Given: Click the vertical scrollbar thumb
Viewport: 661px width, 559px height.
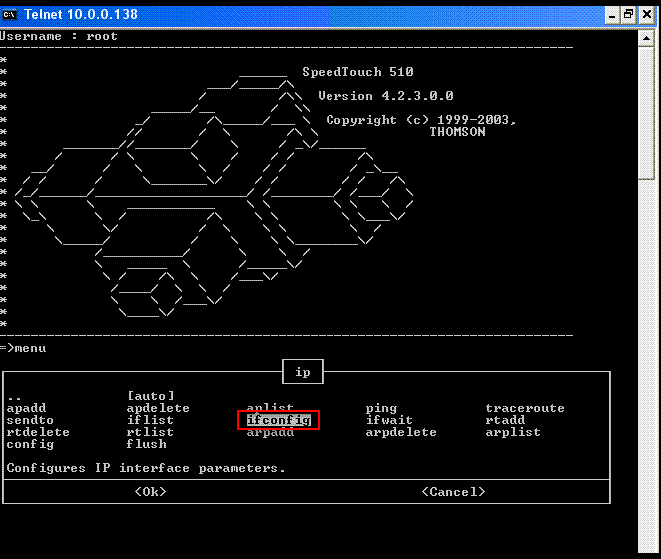Looking at the screenshot, I should 646,113.
